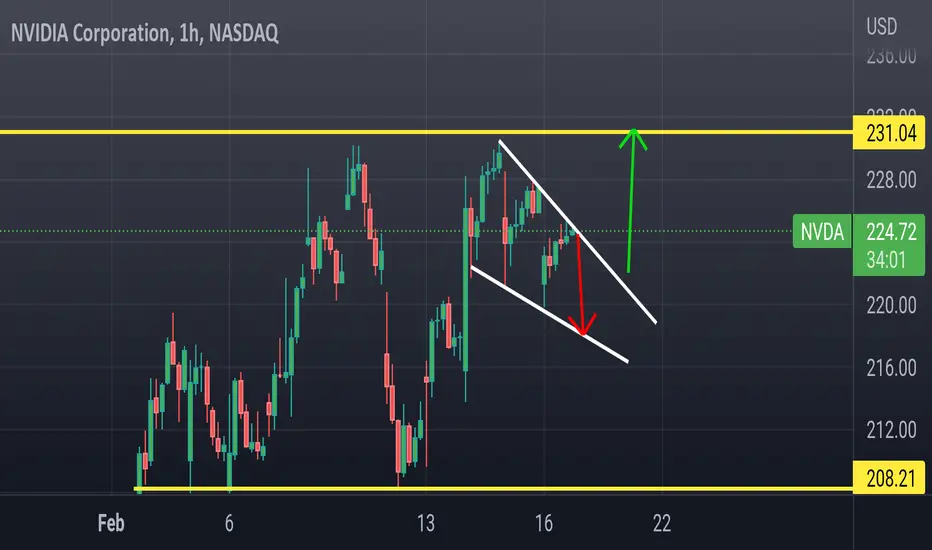Screen dimensions: 932x550
Task: Click the 224.72 current price label
Action: [891, 231]
